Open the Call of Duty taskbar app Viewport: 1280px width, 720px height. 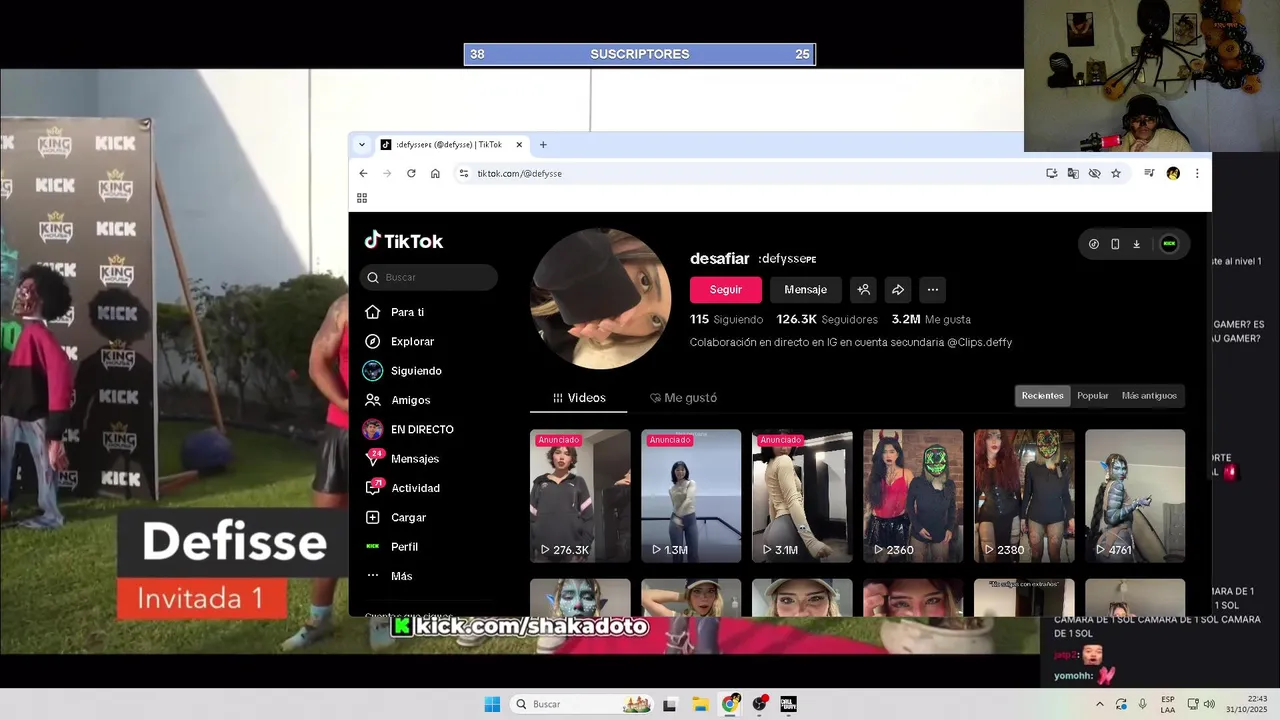tap(788, 704)
